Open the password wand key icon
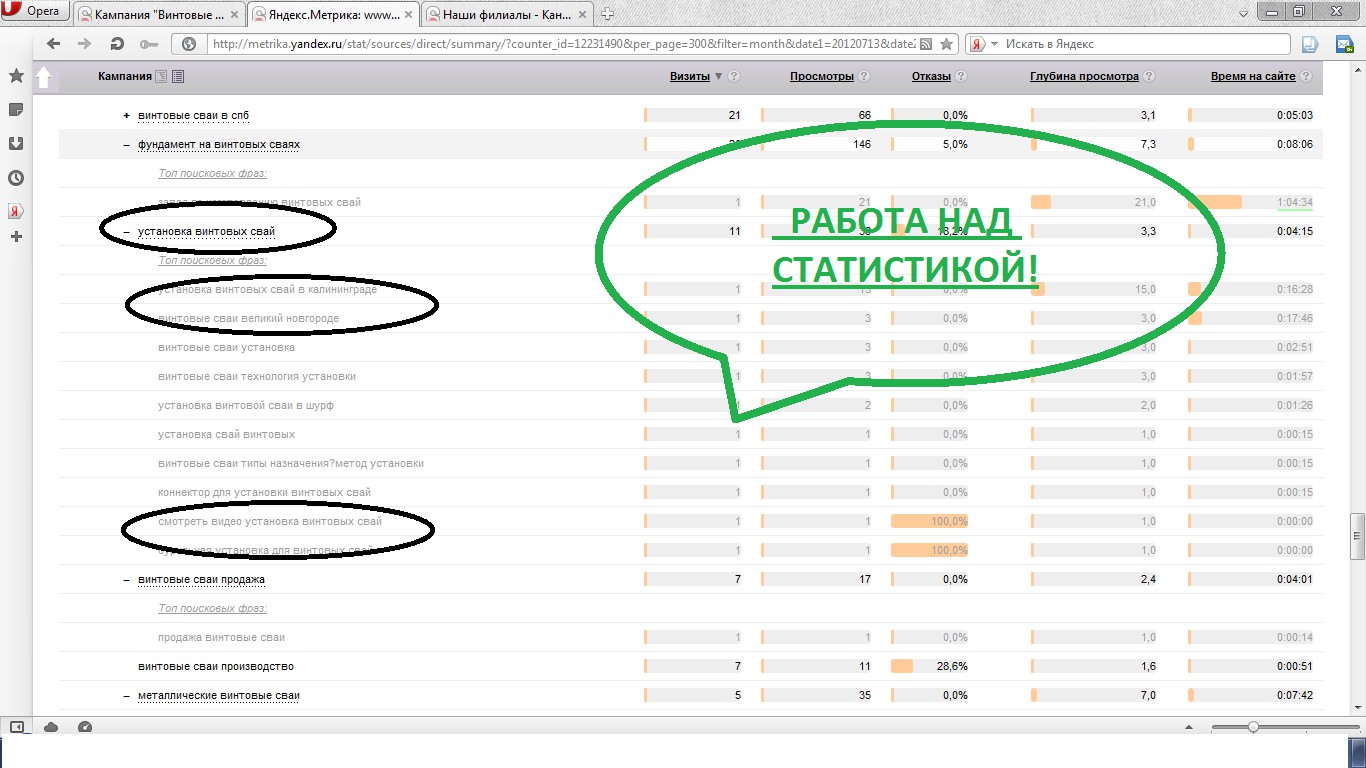The height and width of the screenshot is (768, 1366). 149,44
